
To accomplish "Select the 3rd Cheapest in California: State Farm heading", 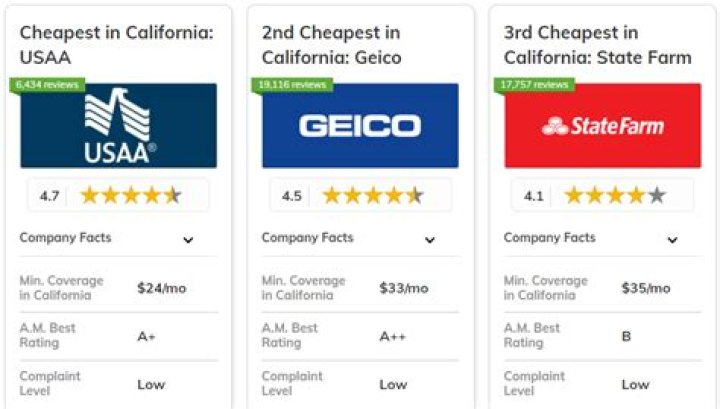I will point(597,45).
